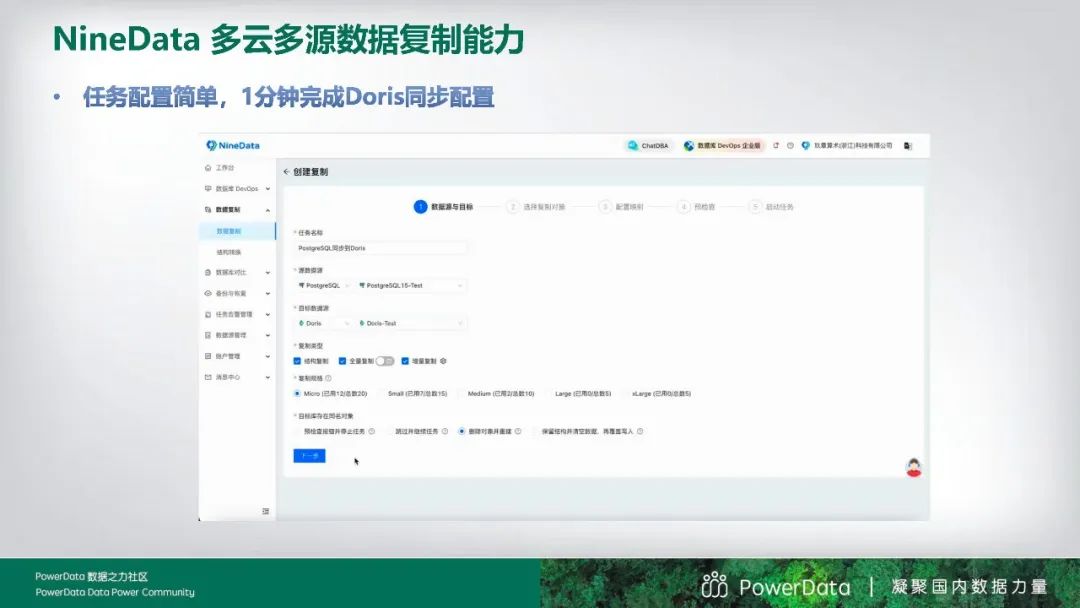
Task: Click the 任务名称 input field
Action: click(x=380, y=248)
